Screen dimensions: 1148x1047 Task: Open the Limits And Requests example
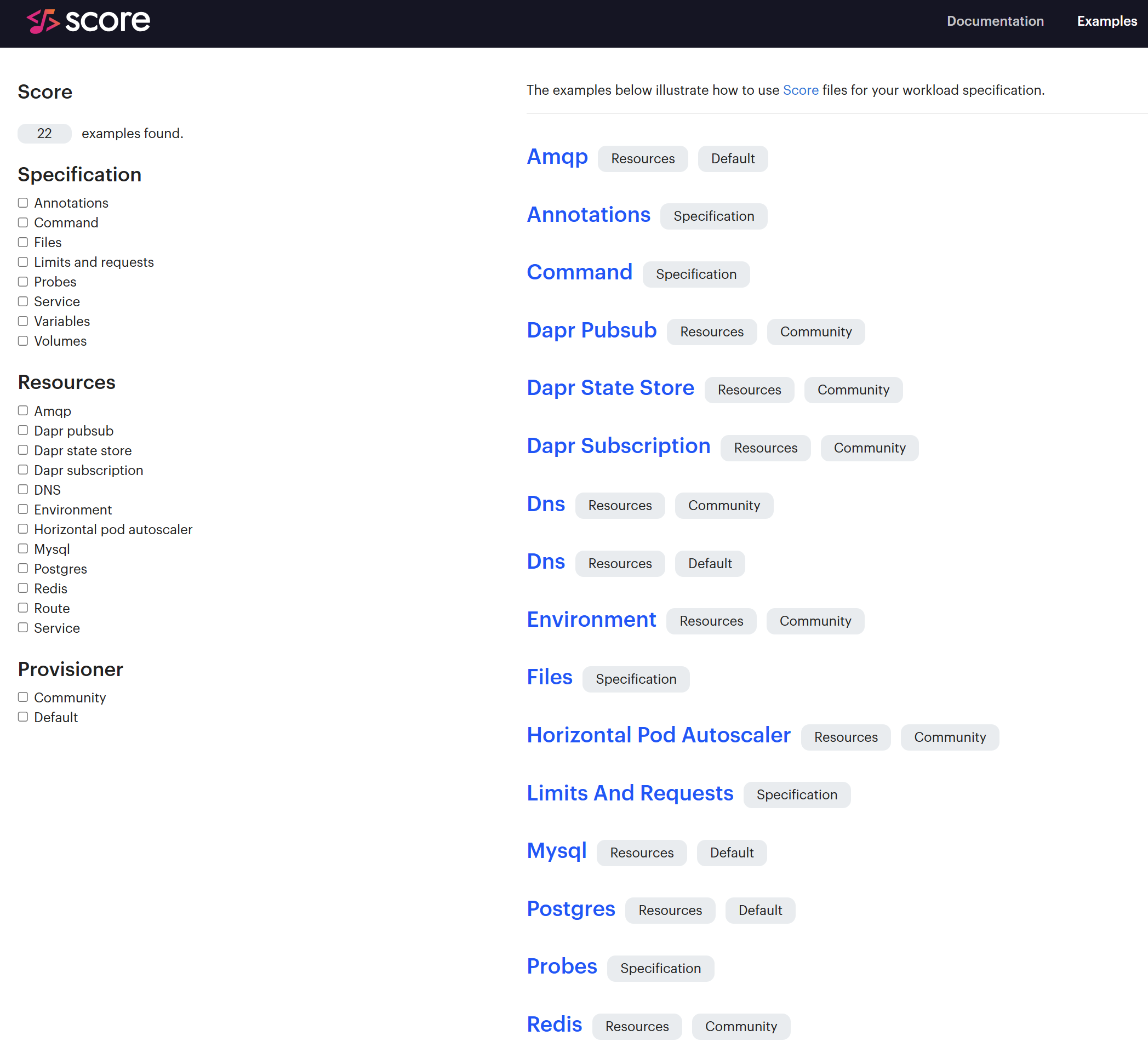630,793
